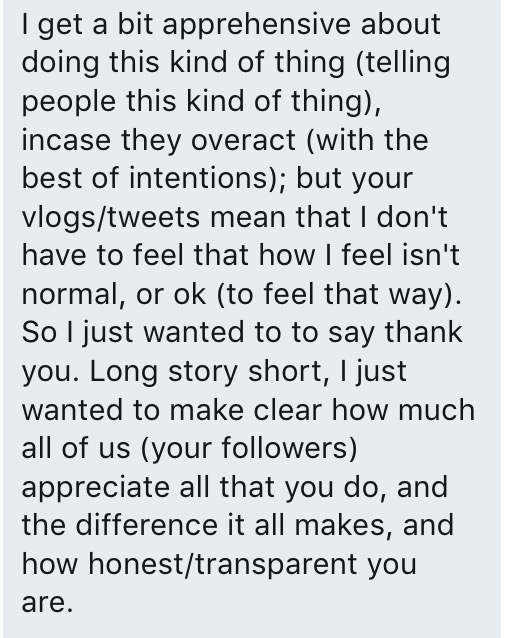
Task: Click the word "incase" in the message
Action: pyautogui.click(x=66, y=140)
